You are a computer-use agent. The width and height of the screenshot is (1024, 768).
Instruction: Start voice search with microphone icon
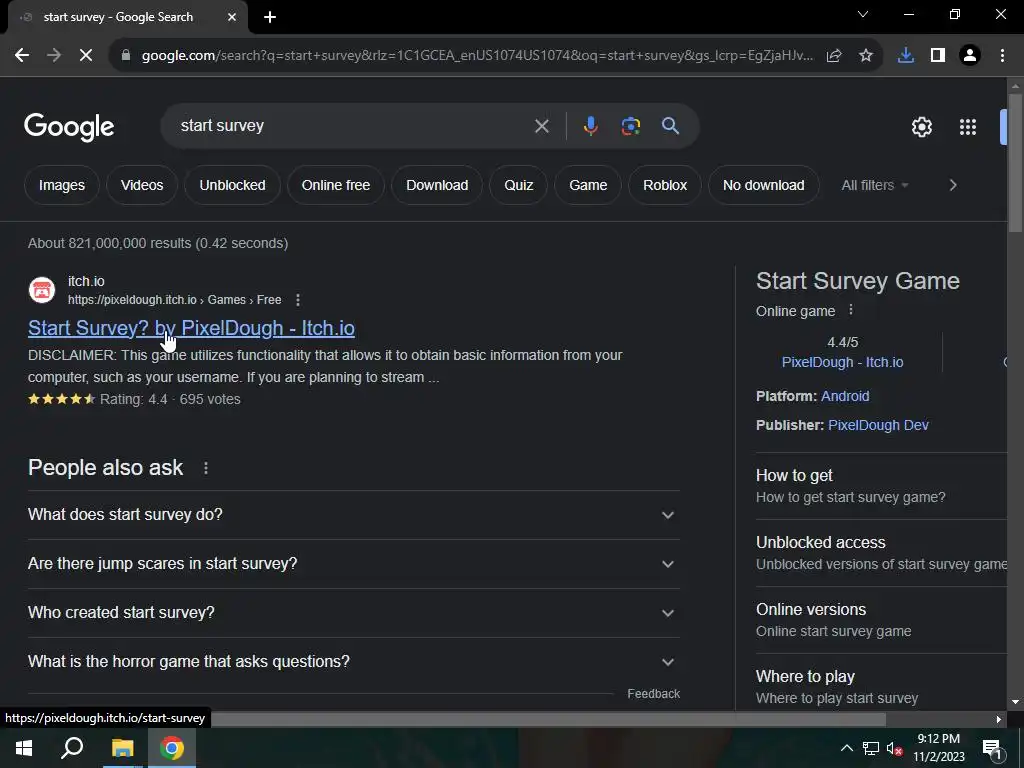tap(590, 126)
